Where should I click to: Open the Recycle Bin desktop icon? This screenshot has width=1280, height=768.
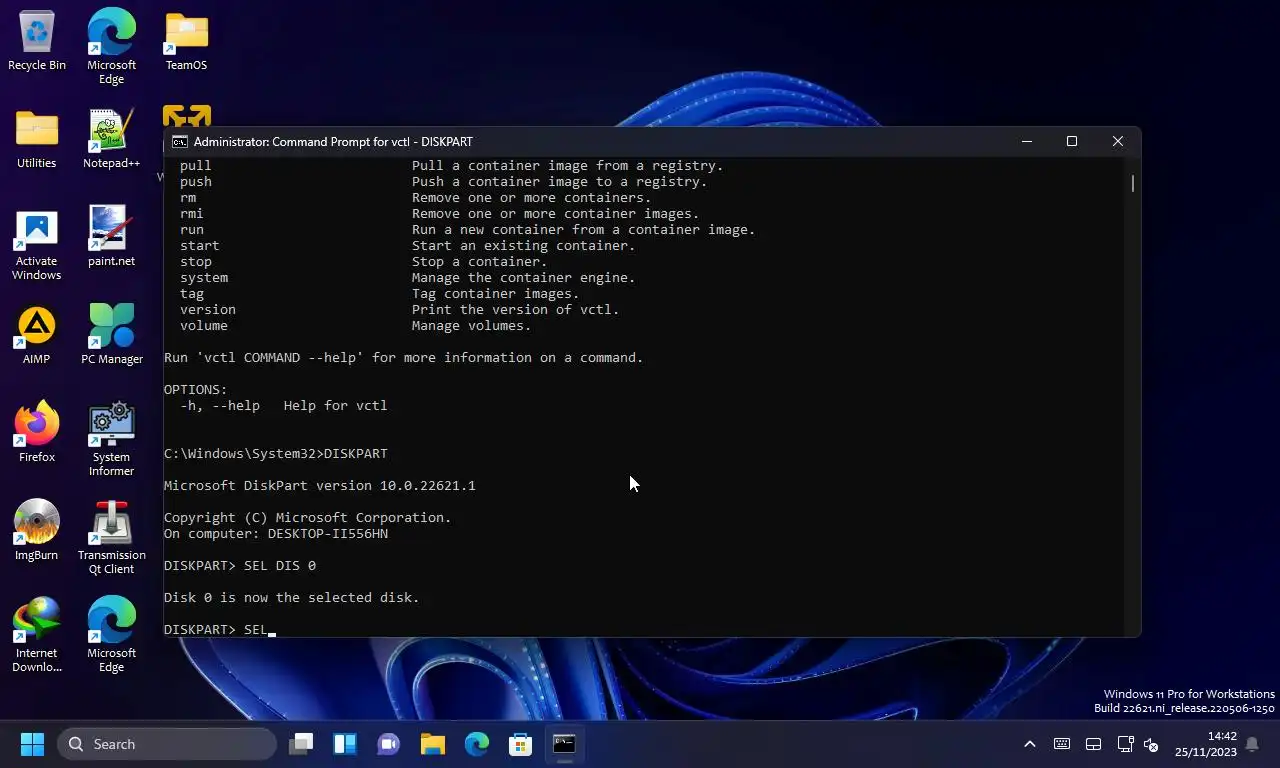37,41
